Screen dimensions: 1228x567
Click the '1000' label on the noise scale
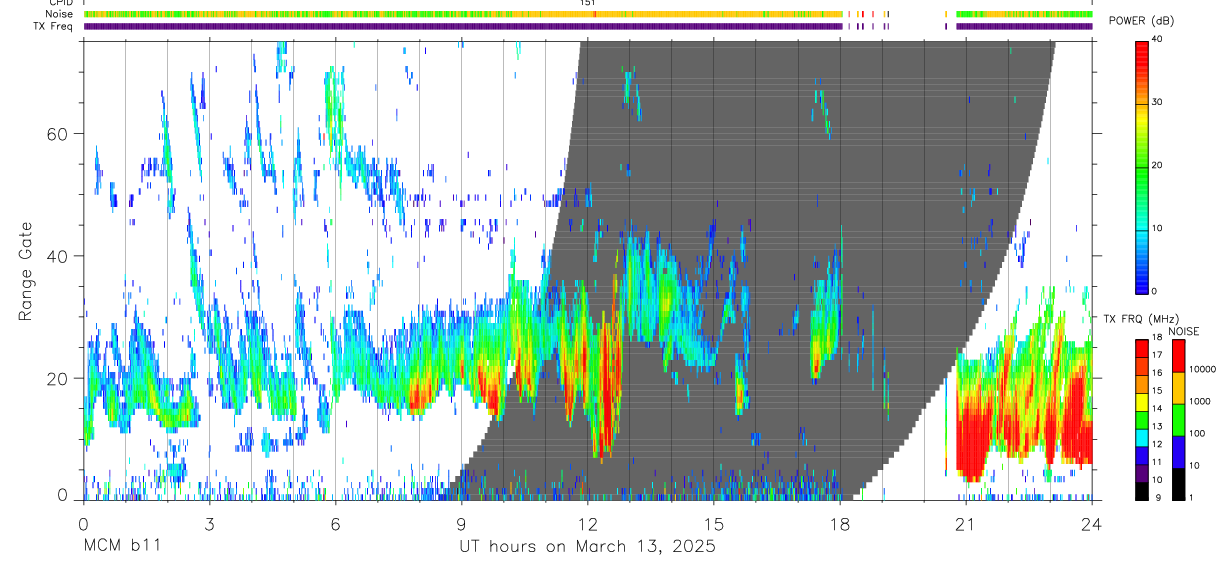pyautogui.click(x=1199, y=401)
